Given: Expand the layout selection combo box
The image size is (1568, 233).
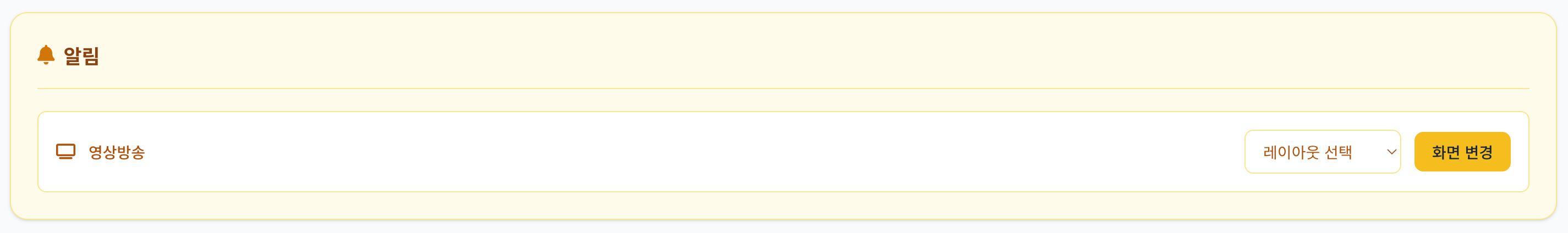Looking at the screenshot, I should (x=1322, y=152).
